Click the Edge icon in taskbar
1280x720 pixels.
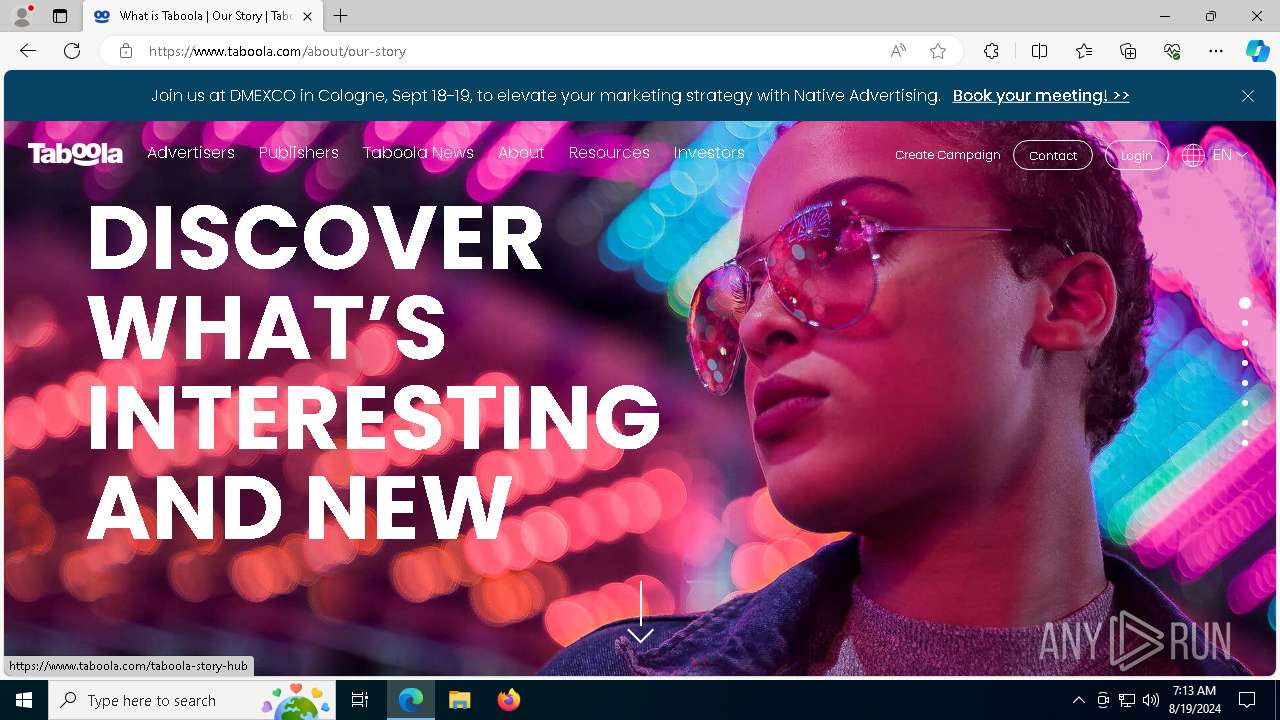tap(411, 700)
